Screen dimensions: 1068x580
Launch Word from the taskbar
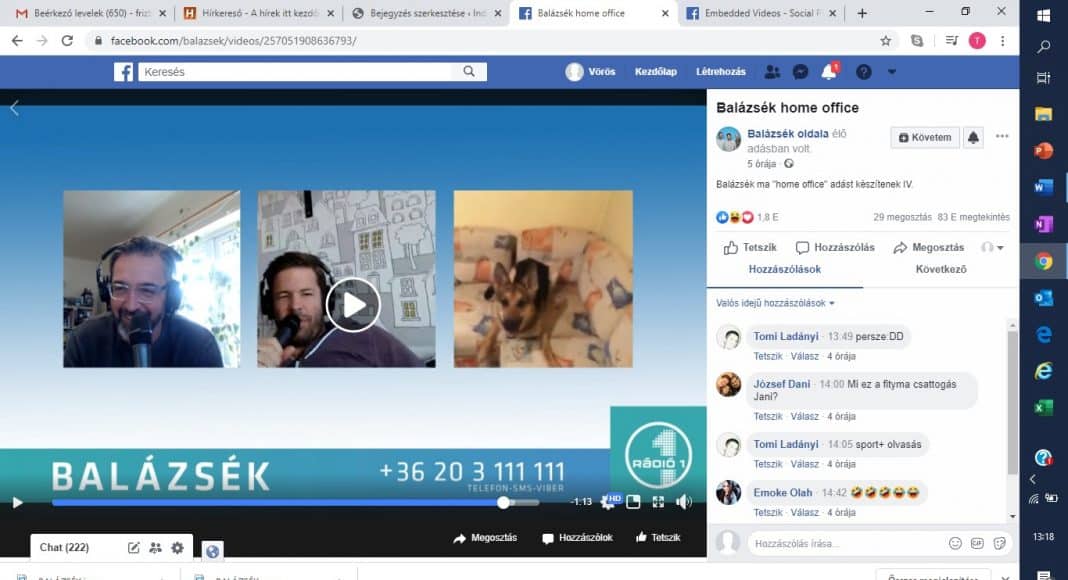pyautogui.click(x=1043, y=187)
